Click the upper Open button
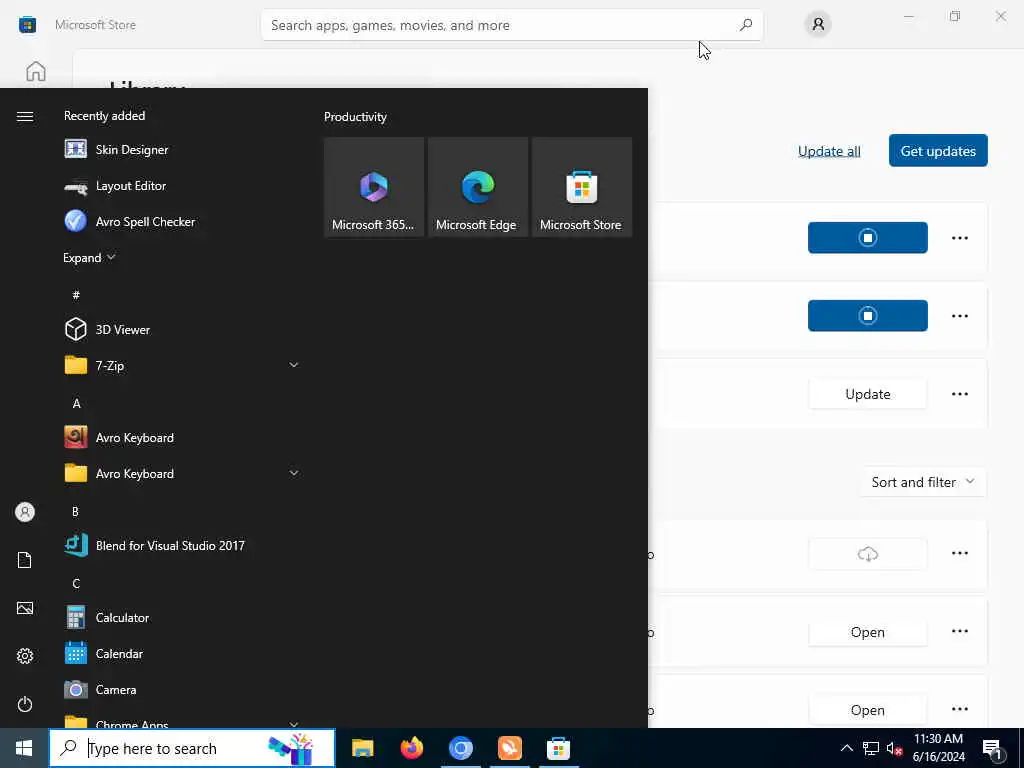 867,632
